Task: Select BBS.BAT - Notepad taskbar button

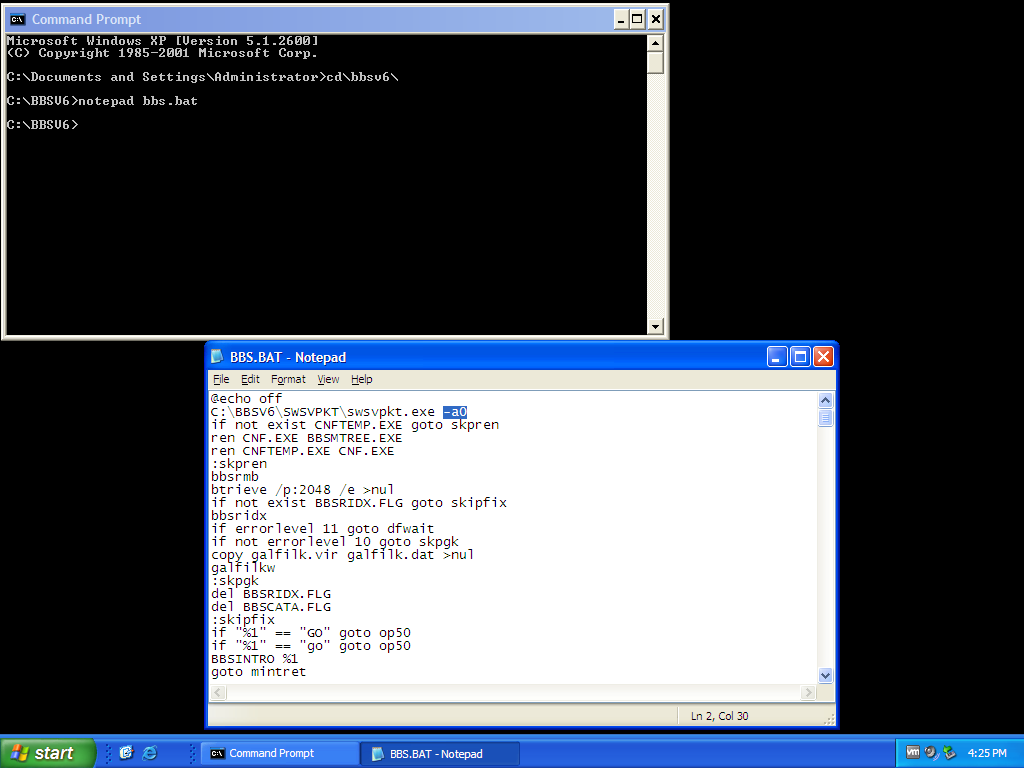Action: click(x=440, y=754)
